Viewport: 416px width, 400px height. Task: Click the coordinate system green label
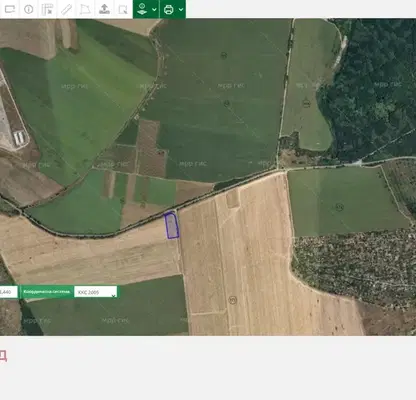47,292
